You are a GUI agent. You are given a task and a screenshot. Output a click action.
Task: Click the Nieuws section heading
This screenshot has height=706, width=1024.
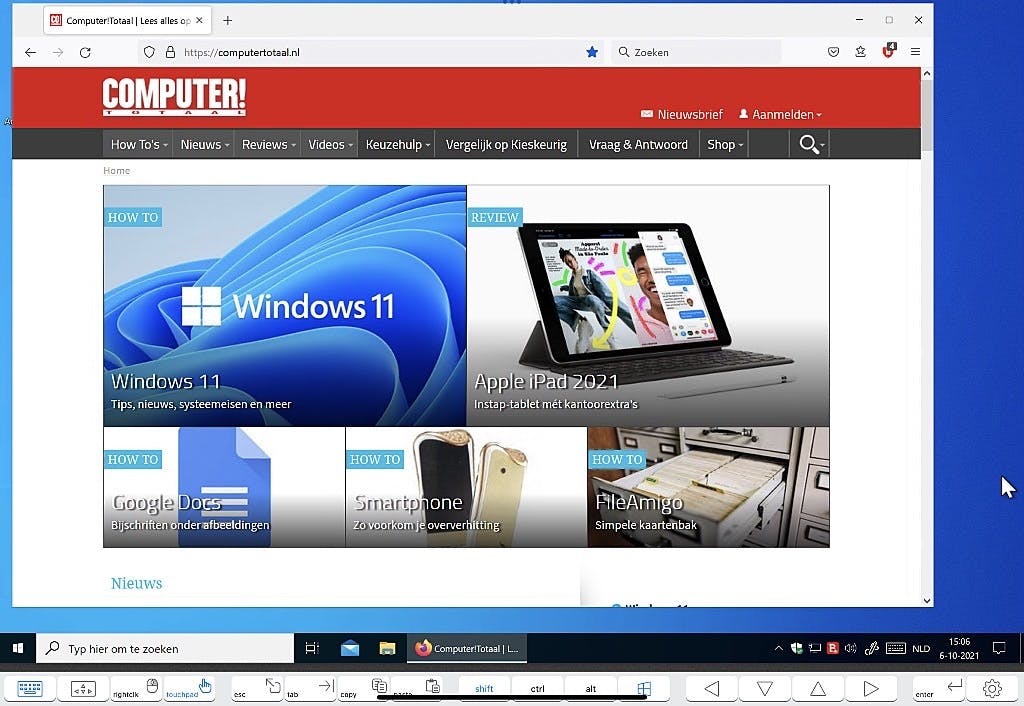pos(136,583)
